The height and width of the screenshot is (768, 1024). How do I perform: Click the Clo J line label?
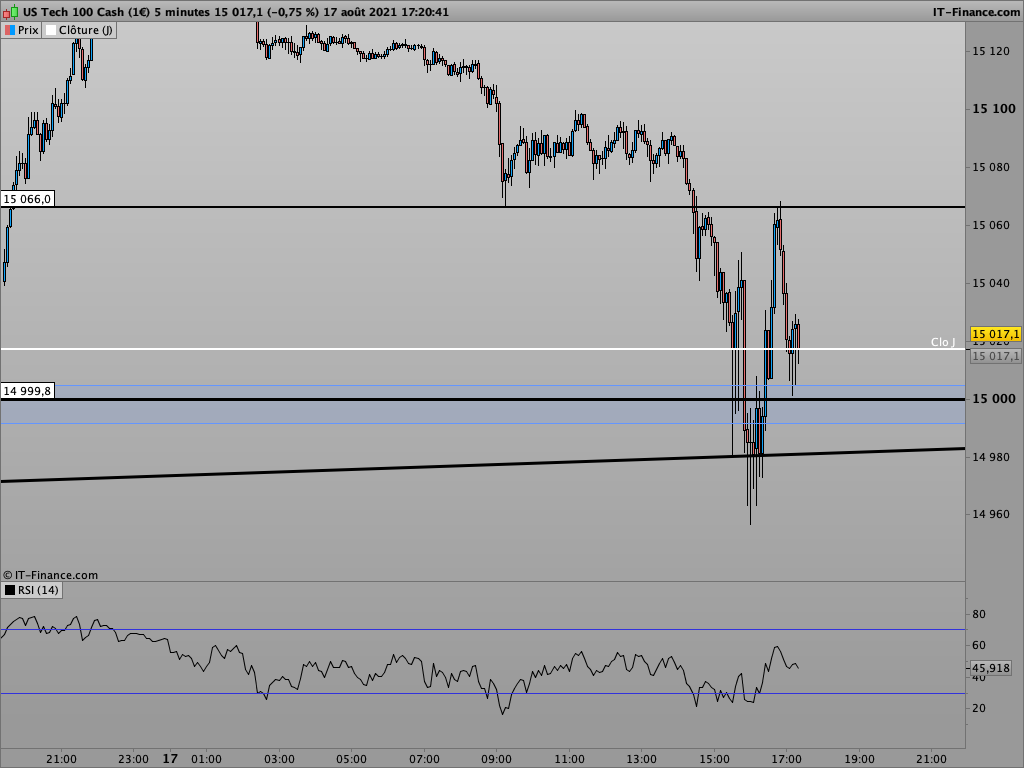pyautogui.click(x=943, y=342)
